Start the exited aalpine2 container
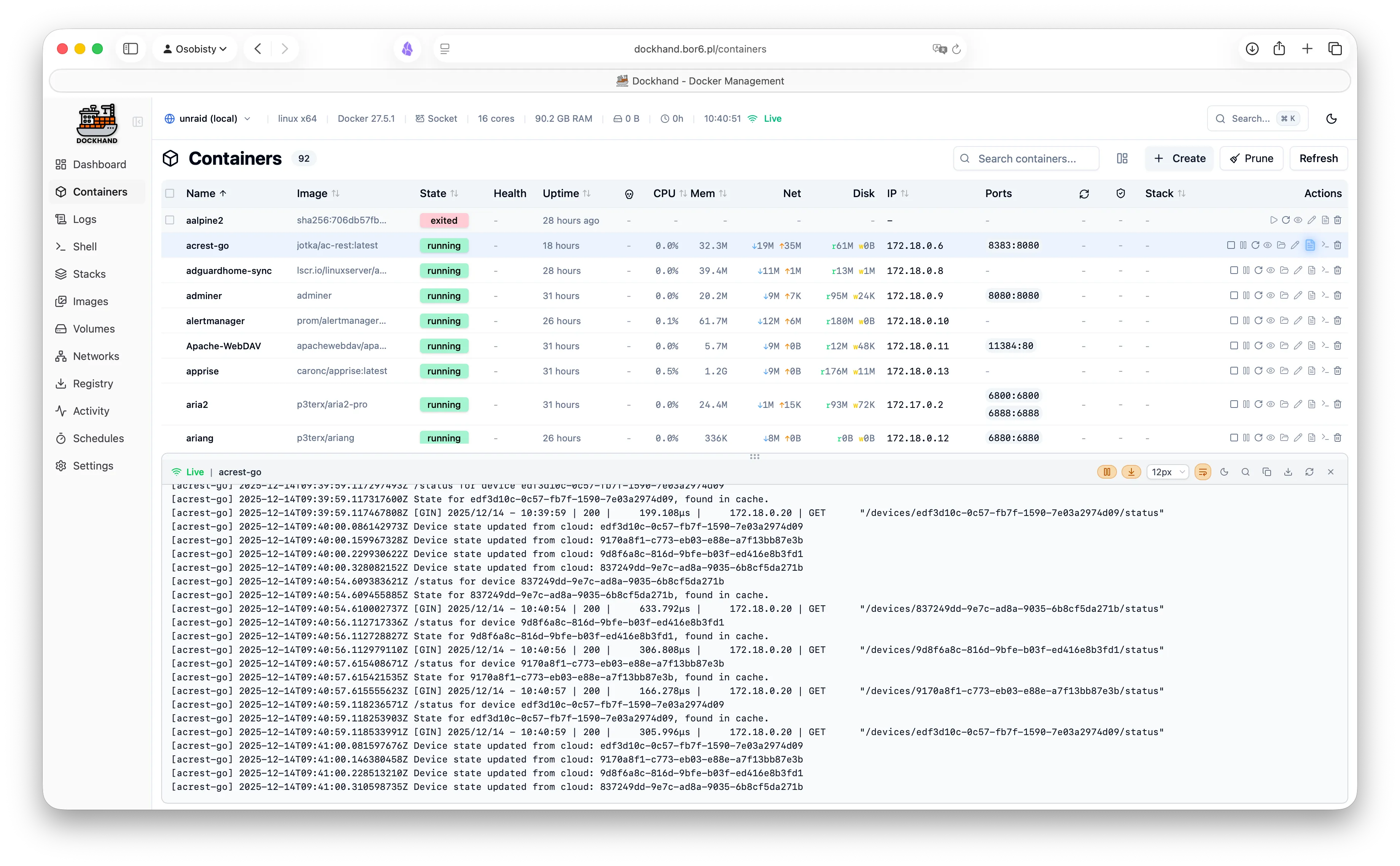The image size is (1400, 866). pyautogui.click(x=1274, y=220)
